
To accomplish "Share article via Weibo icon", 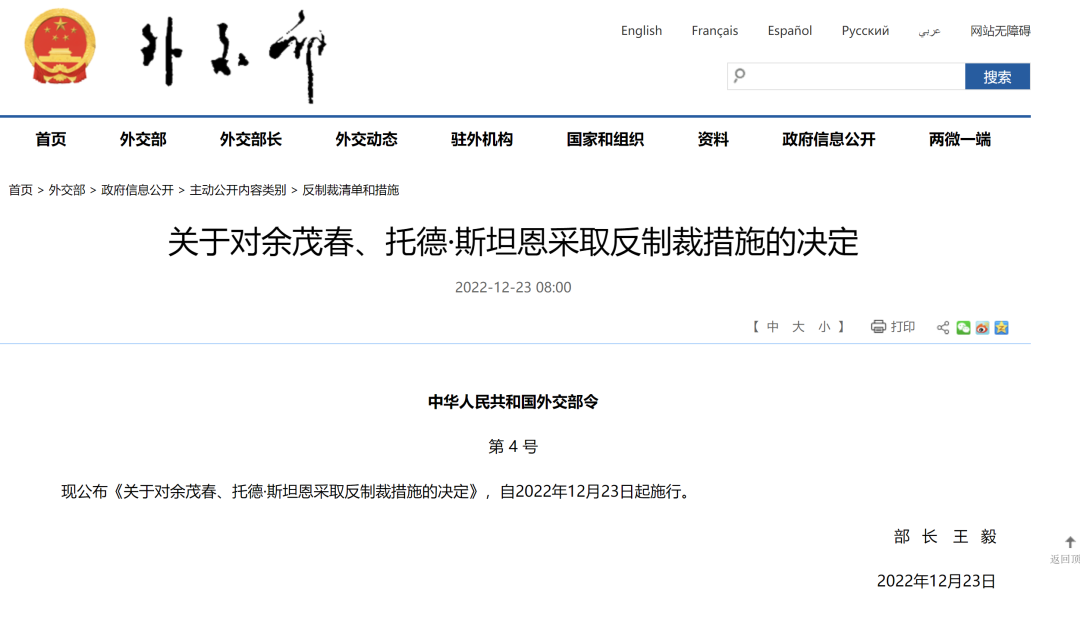I will tap(982, 328).
